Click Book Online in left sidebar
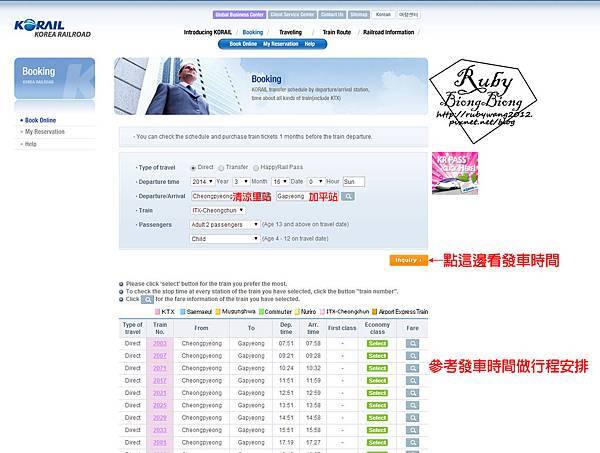The height and width of the screenshot is (453, 600). coord(40,120)
